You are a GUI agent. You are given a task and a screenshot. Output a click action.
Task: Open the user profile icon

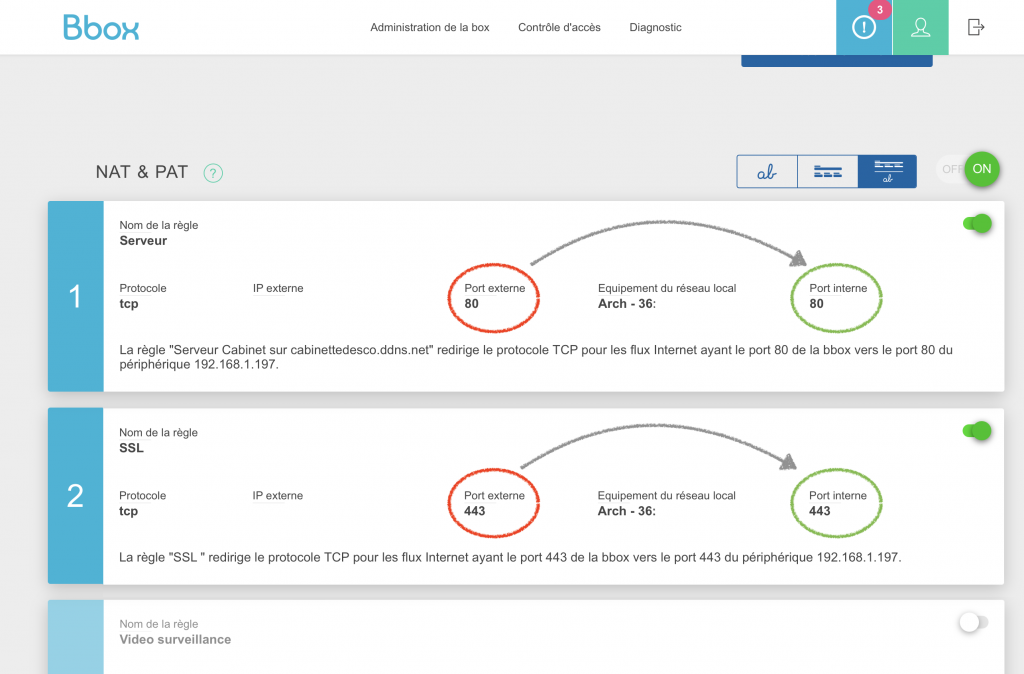920,28
